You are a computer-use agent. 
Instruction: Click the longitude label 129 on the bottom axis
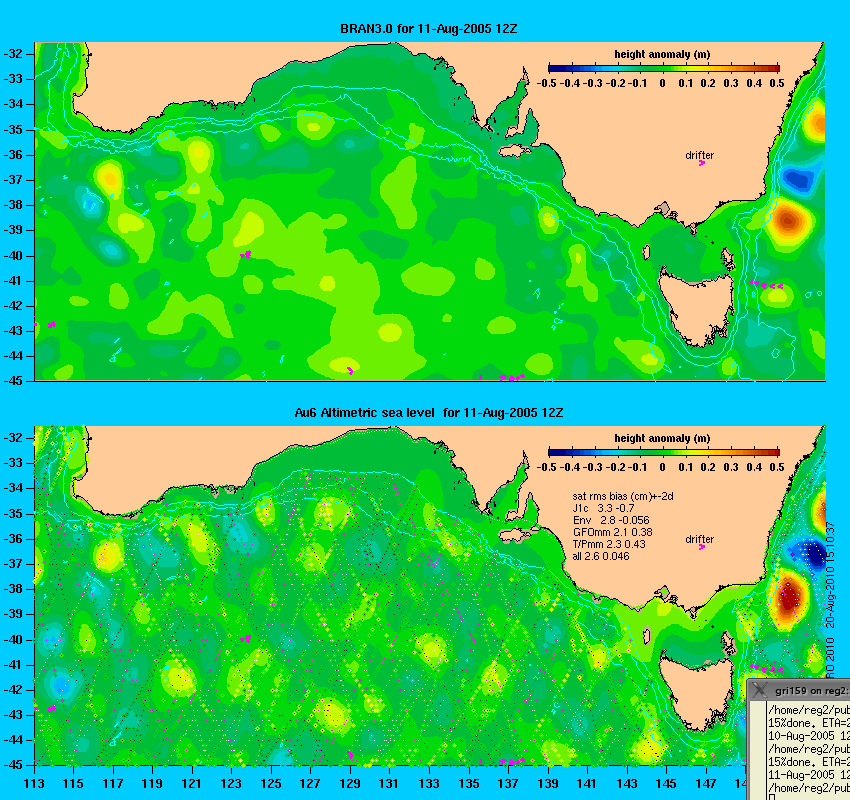pos(350,784)
